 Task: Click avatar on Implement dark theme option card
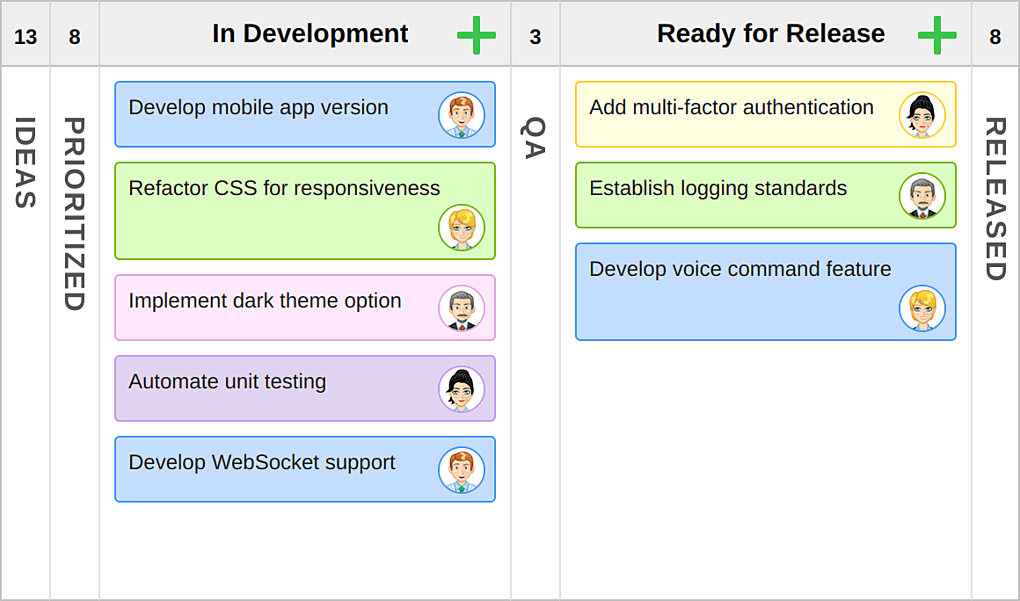point(461,309)
